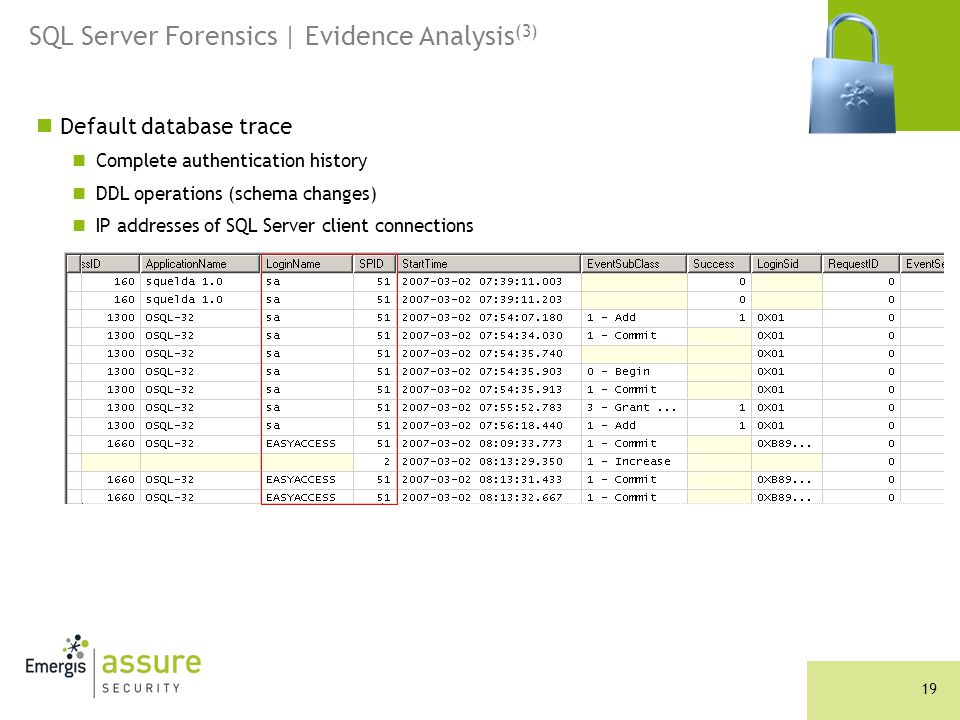Click 'DDL operations (schema changes)' bullet text
Image resolution: width=960 pixels, height=720 pixels.
point(236,193)
